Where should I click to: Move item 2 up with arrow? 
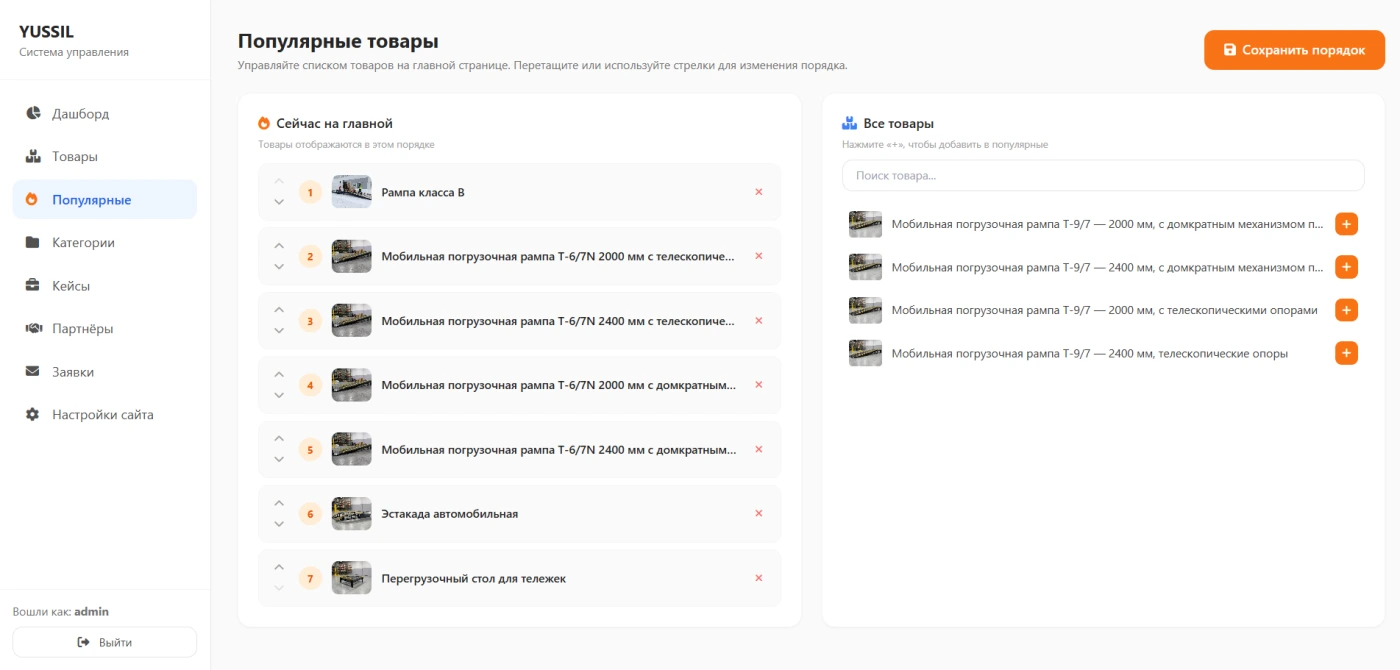279,246
